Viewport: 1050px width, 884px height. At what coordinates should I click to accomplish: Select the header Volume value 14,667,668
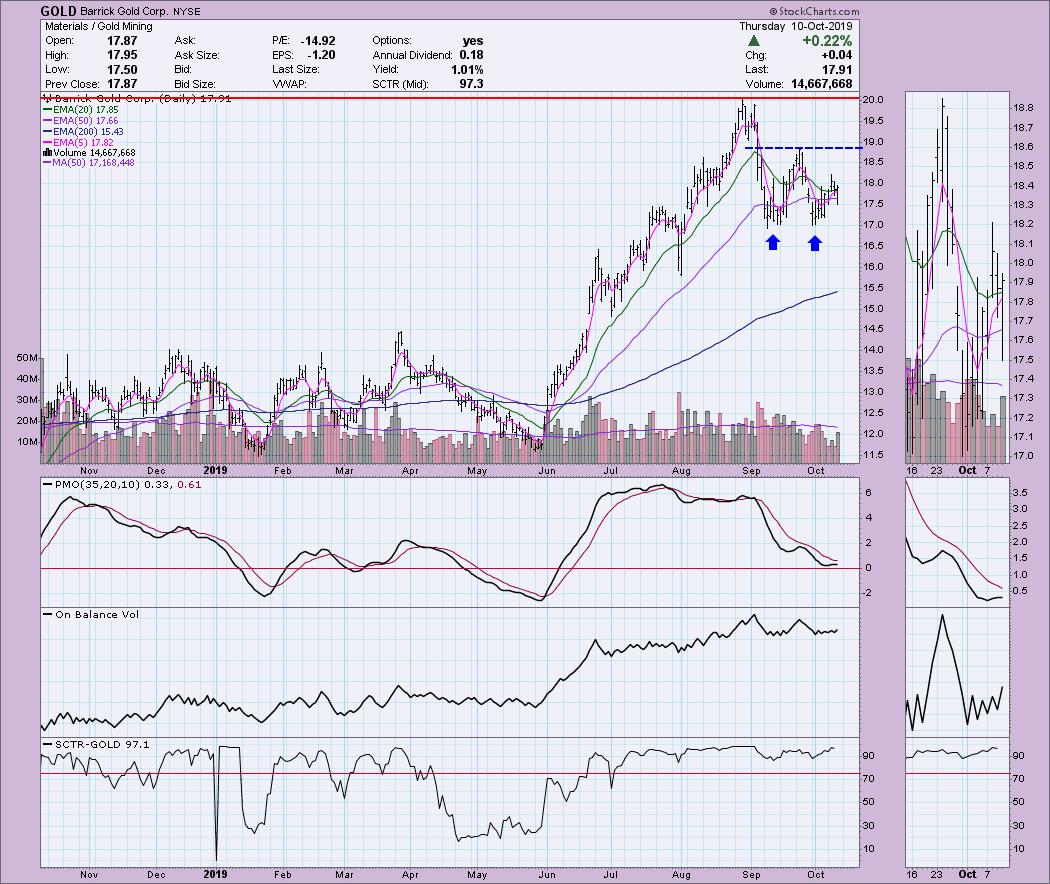(x=822, y=84)
